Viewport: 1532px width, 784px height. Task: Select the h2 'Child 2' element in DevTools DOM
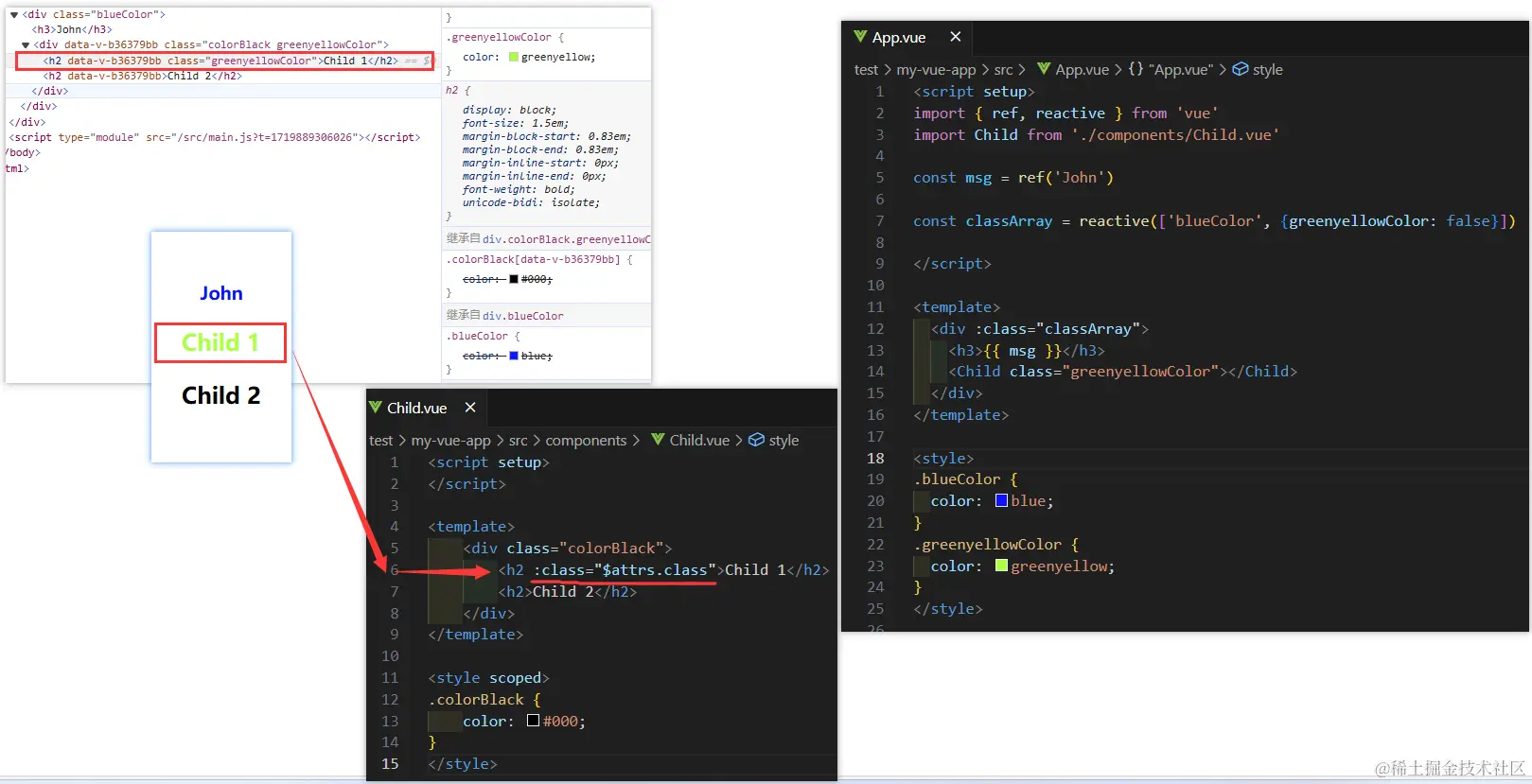pyautogui.click(x=142, y=76)
